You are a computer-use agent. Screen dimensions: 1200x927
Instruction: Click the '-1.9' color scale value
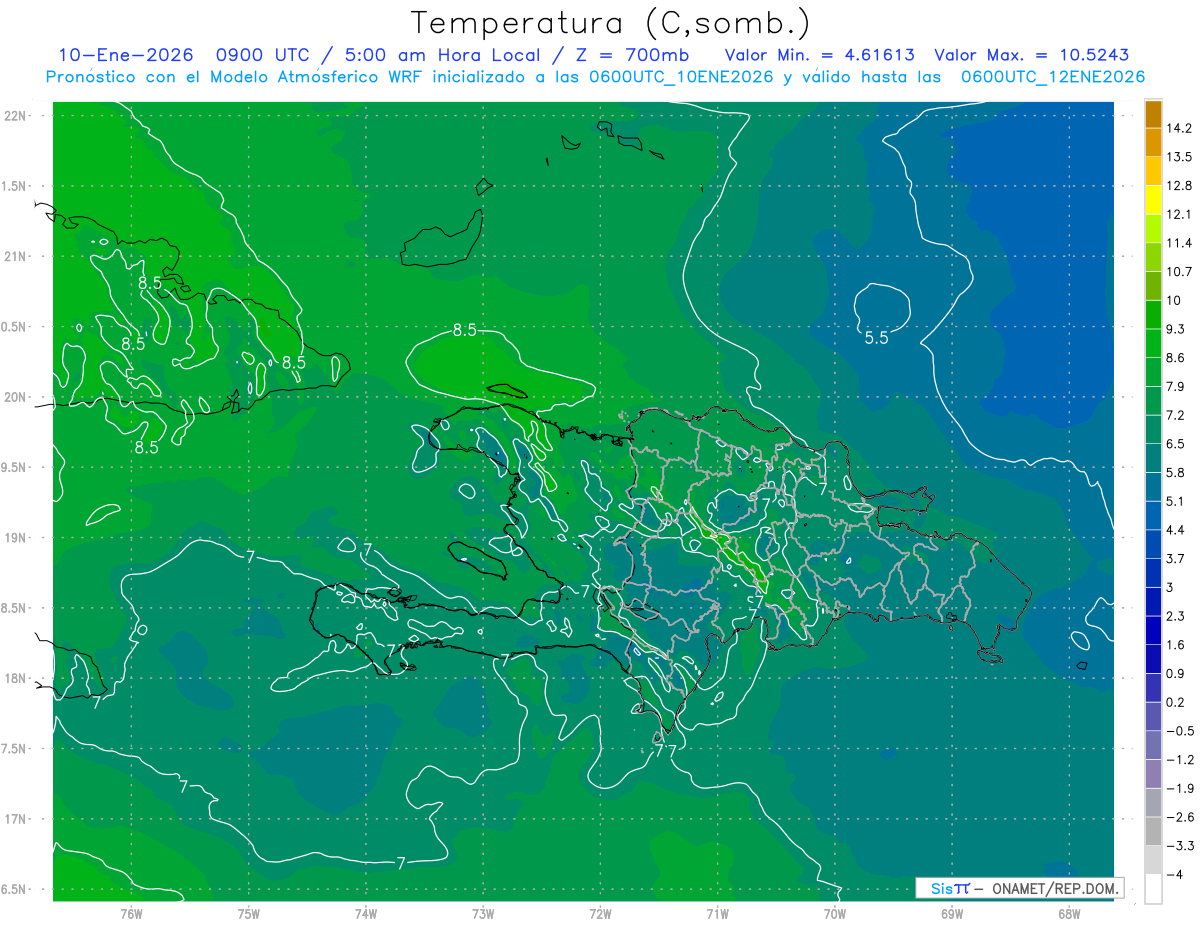click(1179, 788)
